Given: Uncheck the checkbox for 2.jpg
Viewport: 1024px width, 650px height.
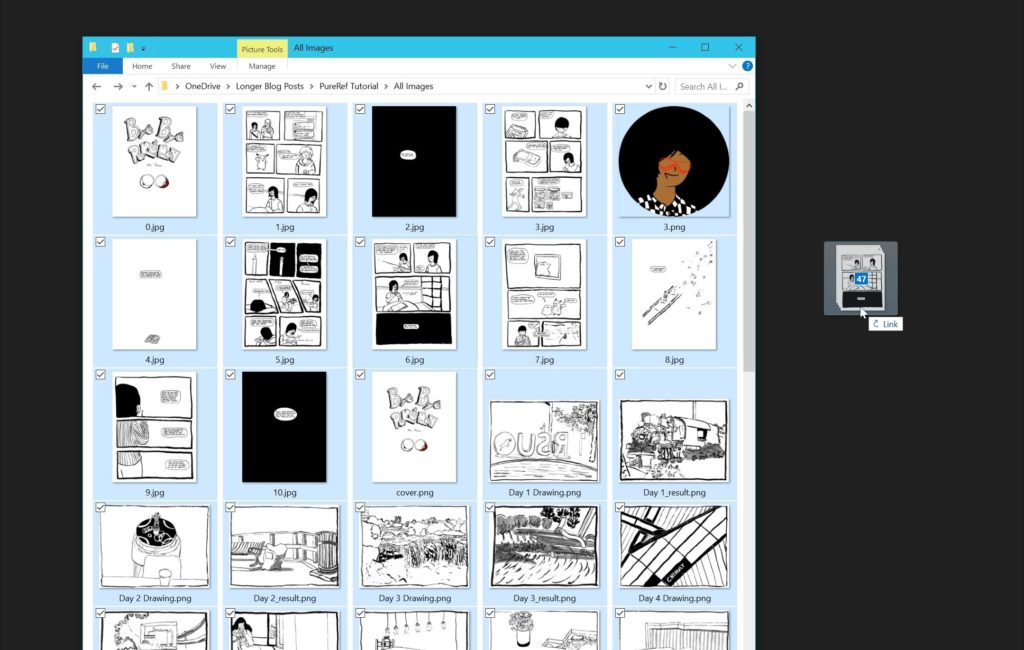Looking at the screenshot, I should (x=360, y=109).
